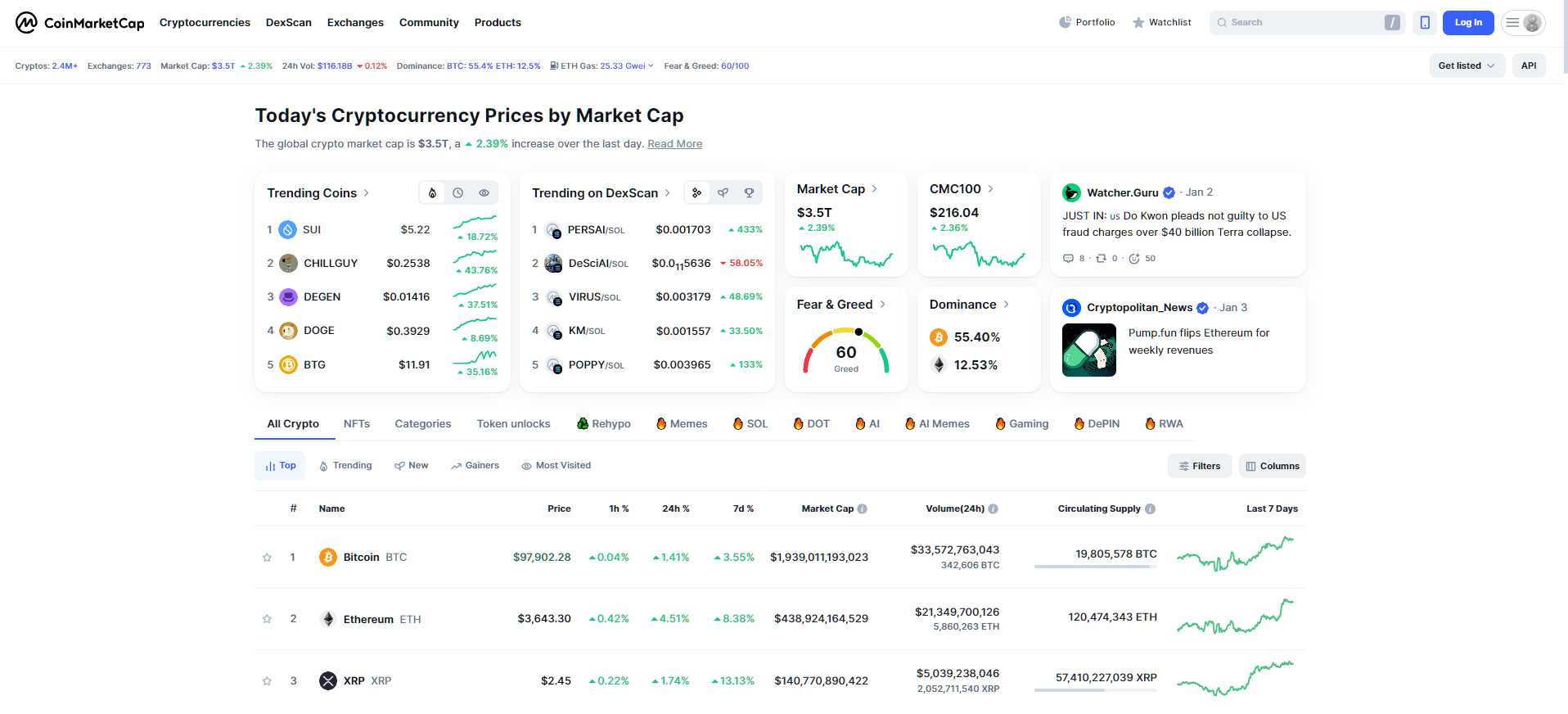Image resolution: width=1568 pixels, height=714 pixels.
Task: Select fire icon in Trending Coins
Action: tap(432, 193)
